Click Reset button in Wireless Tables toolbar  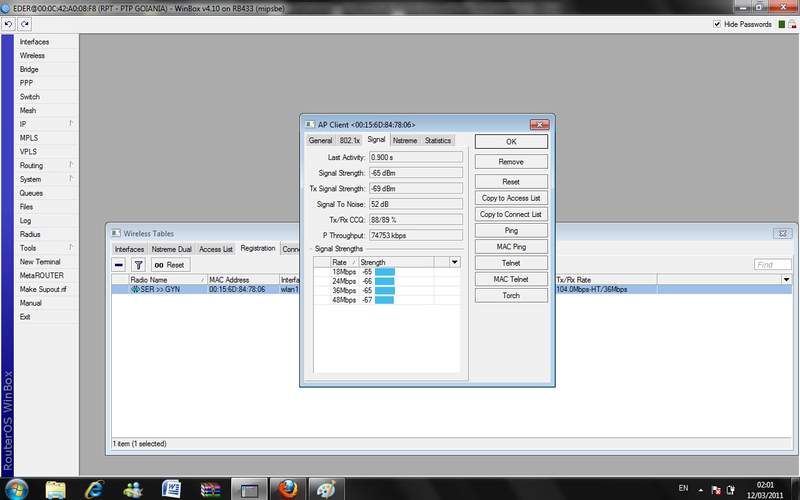coord(170,265)
